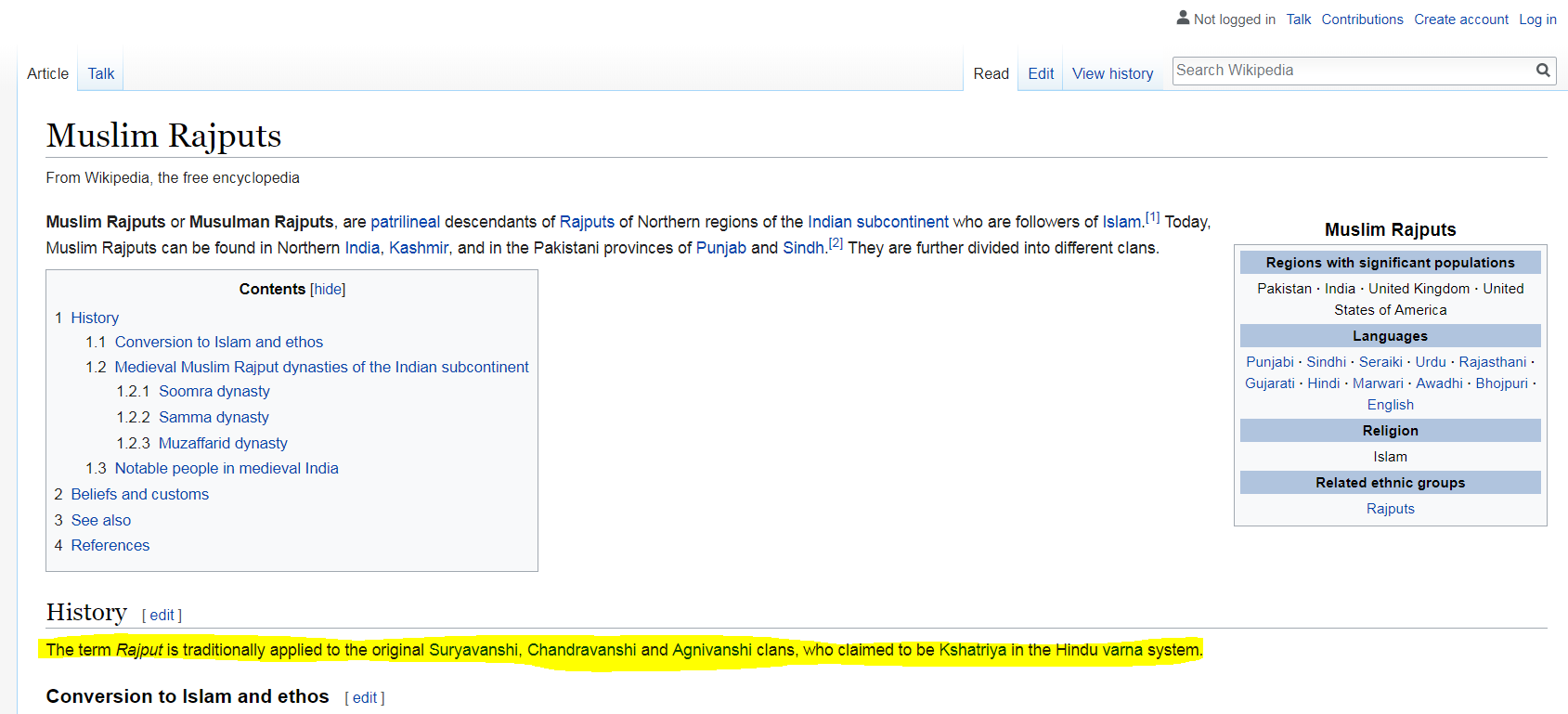Open the Edit tab
The height and width of the screenshot is (714, 1568).
point(1041,73)
